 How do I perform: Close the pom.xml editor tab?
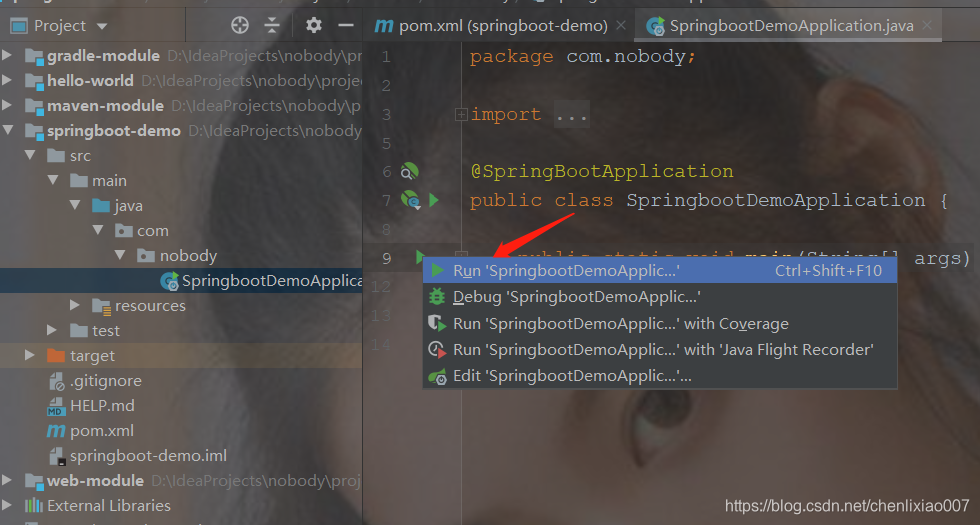(x=621, y=26)
